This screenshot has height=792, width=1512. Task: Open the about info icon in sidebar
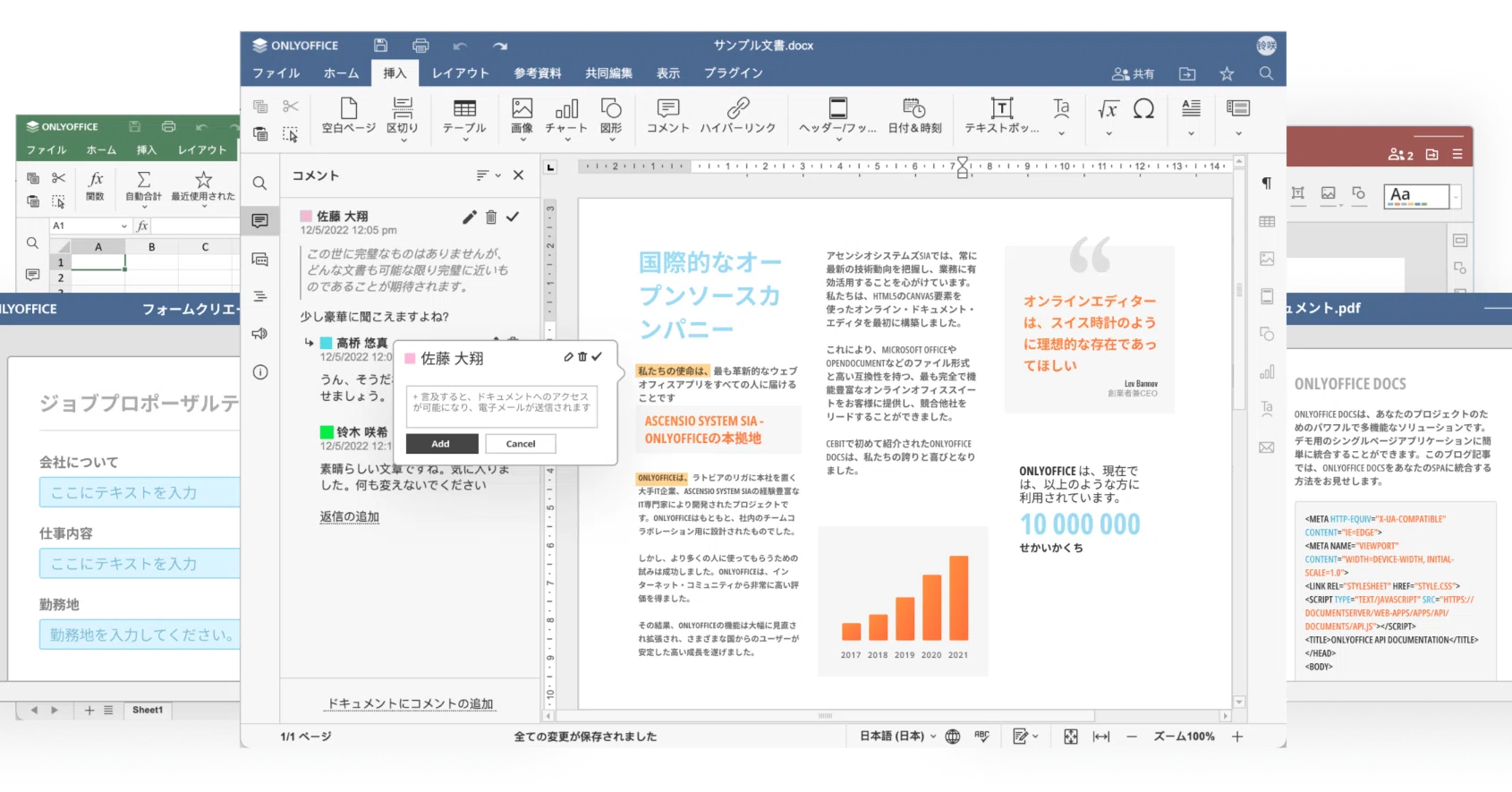(x=259, y=372)
